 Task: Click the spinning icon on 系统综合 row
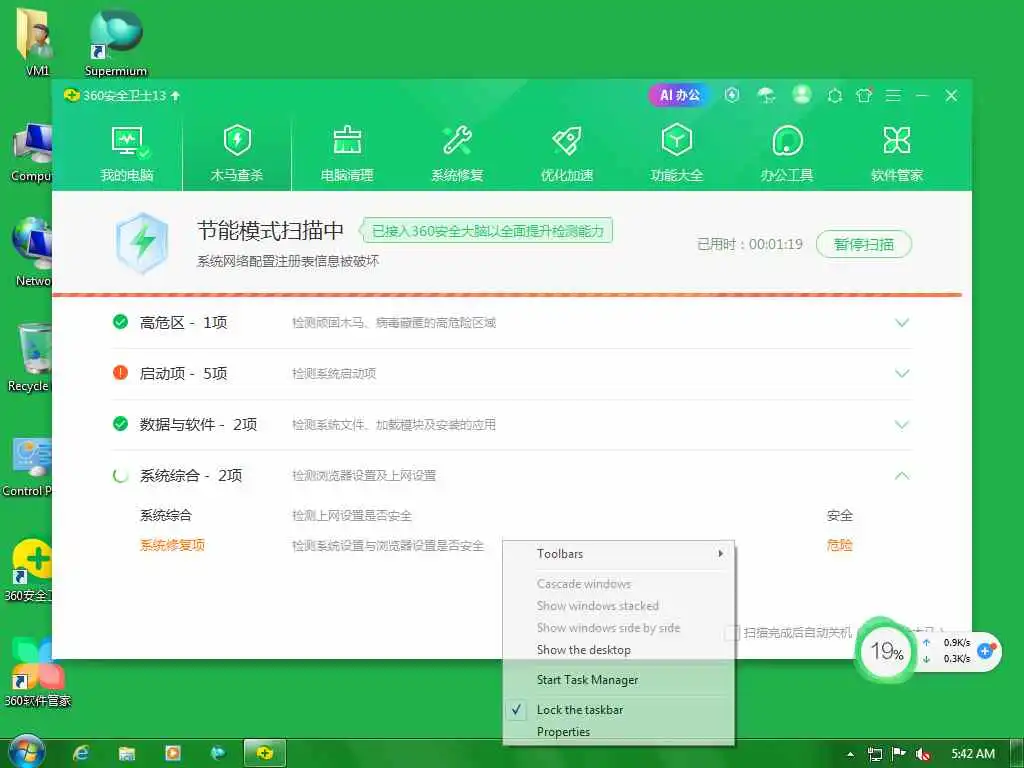(x=120, y=475)
